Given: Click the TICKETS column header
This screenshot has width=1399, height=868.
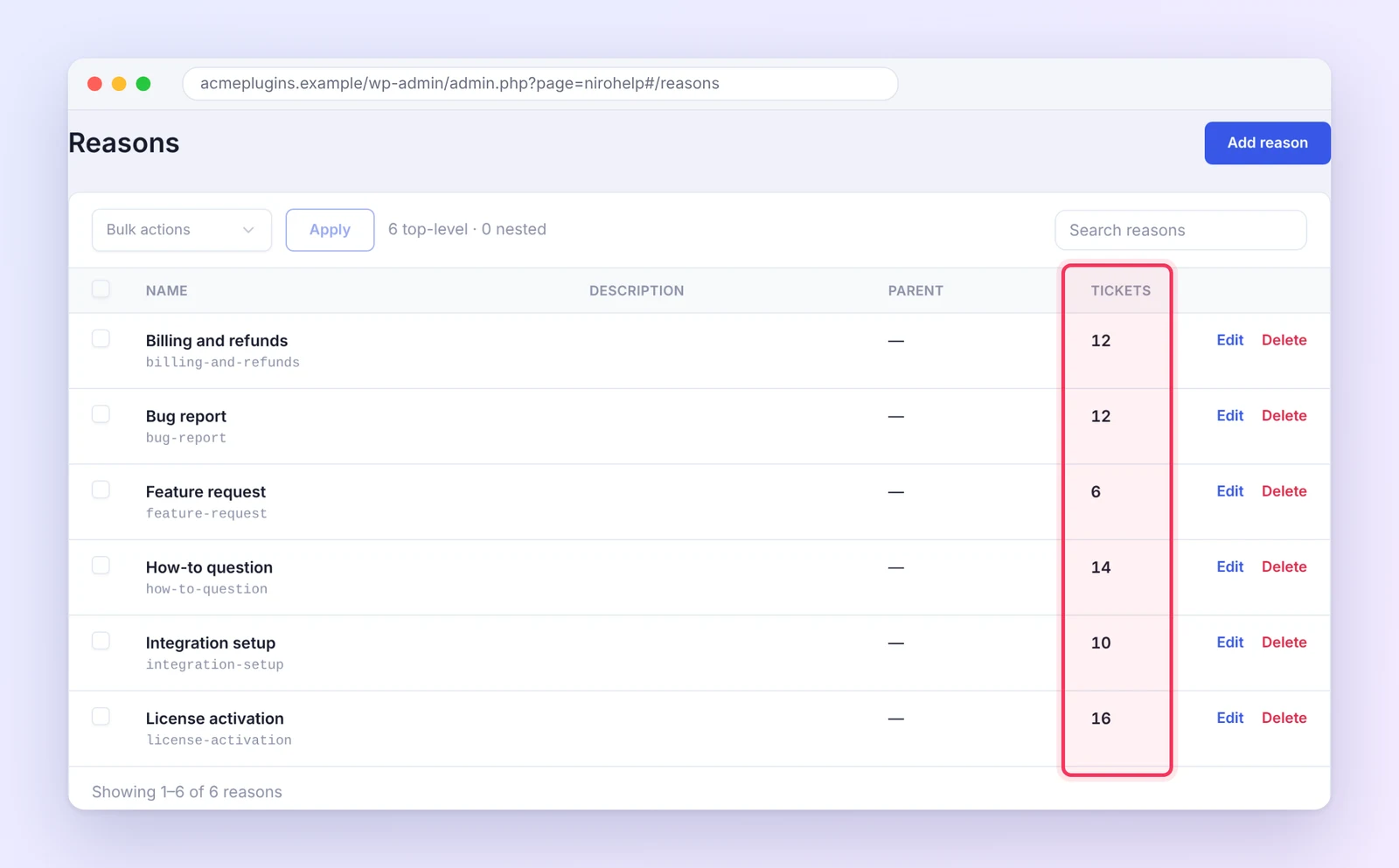Looking at the screenshot, I should point(1120,291).
